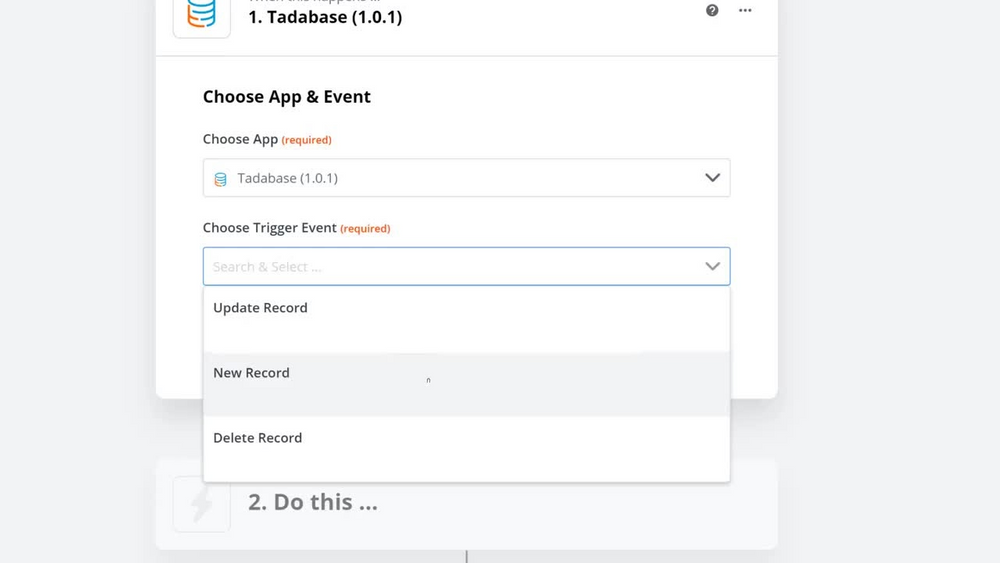The image size is (1000, 563).
Task: Open the three-dot more options menu
Action: tap(745, 10)
